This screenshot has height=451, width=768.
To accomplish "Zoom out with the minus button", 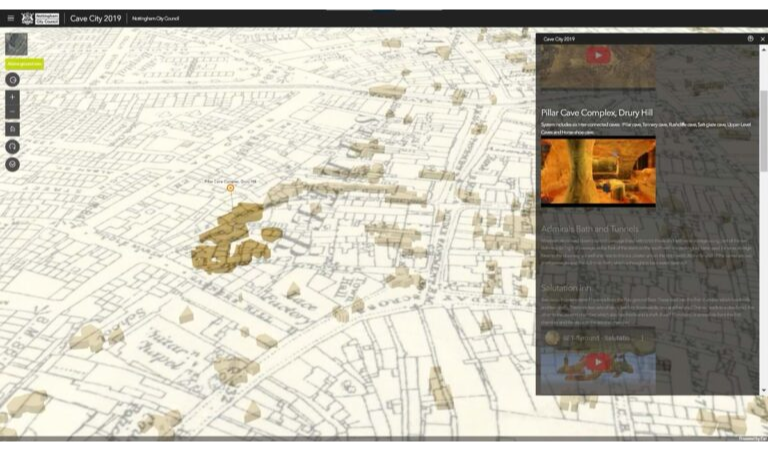I will tap(13, 112).
